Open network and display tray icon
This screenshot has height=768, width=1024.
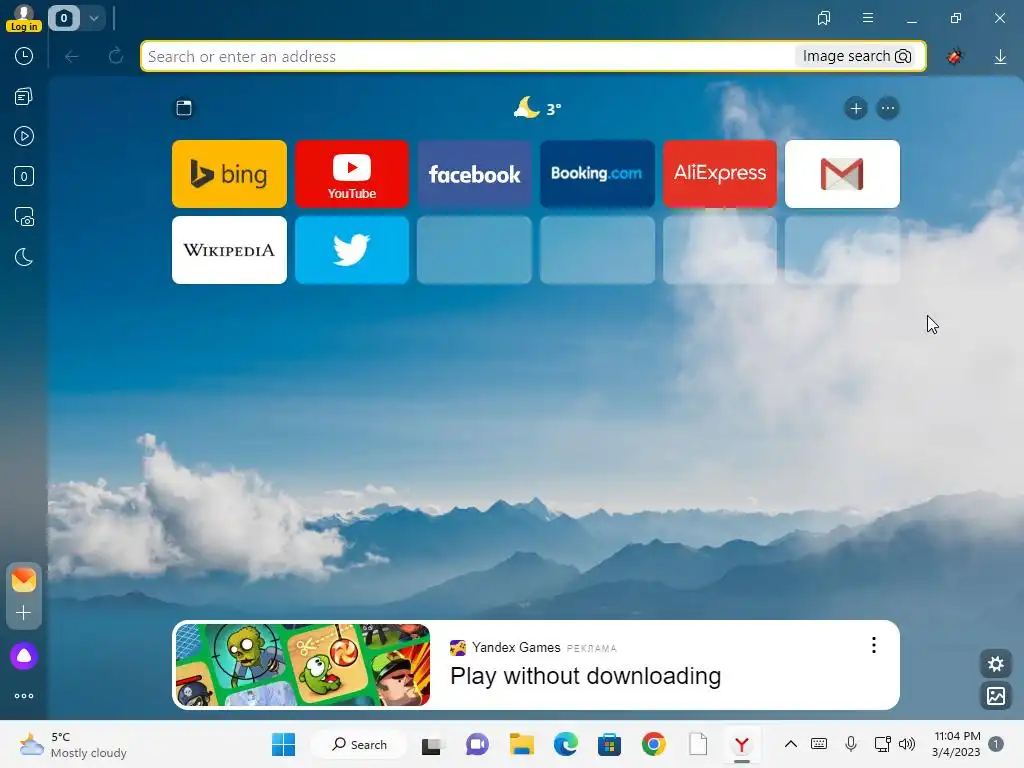[x=882, y=744]
